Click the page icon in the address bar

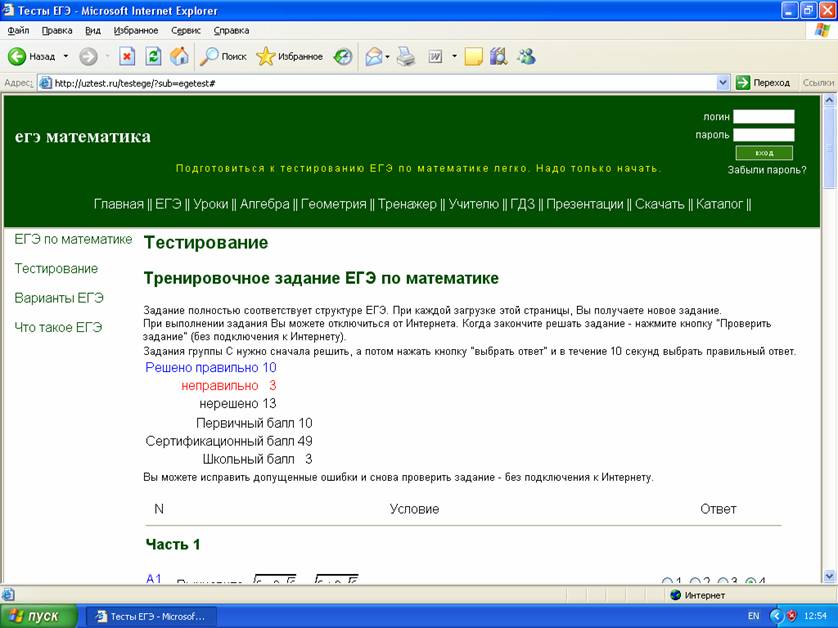[46, 83]
